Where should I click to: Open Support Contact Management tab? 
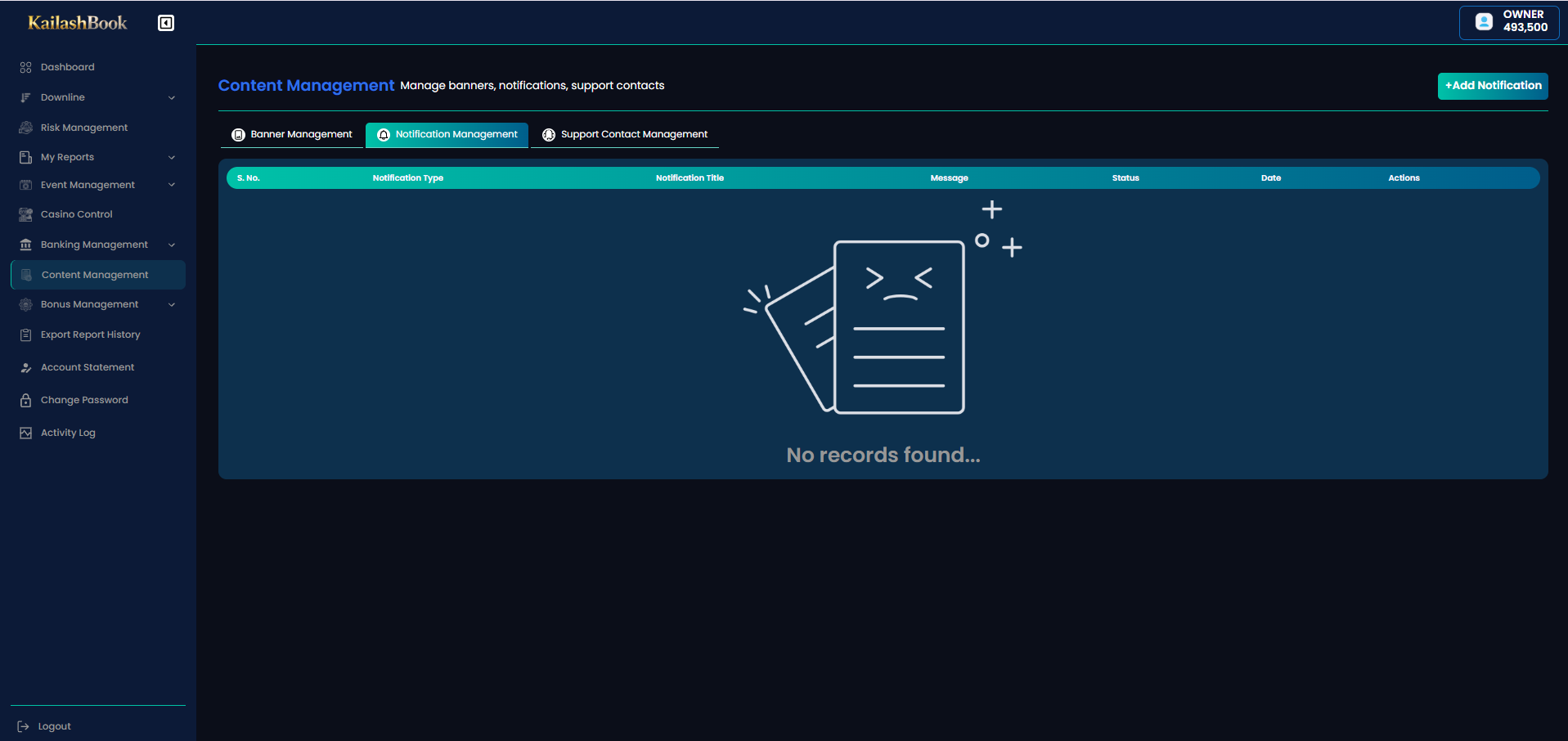tap(625, 135)
